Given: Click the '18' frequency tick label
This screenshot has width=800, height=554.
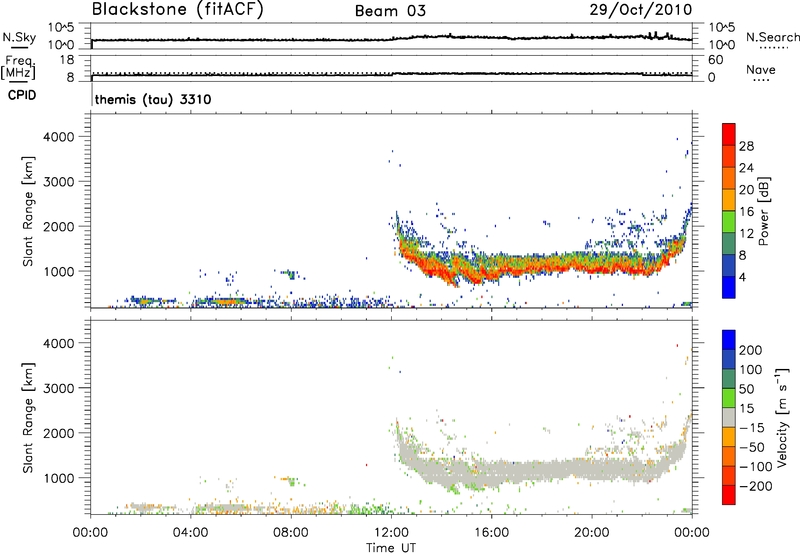Looking at the screenshot, I should click(67, 60).
